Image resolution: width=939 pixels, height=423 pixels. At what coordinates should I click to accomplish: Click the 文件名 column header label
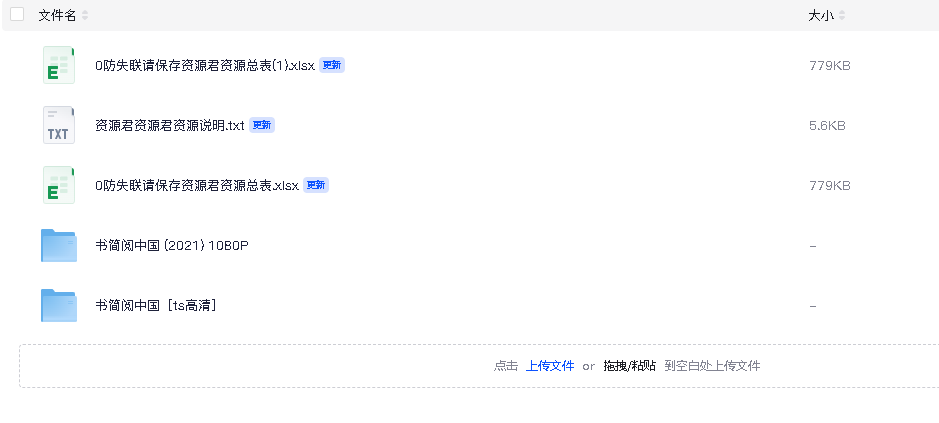click(x=57, y=16)
